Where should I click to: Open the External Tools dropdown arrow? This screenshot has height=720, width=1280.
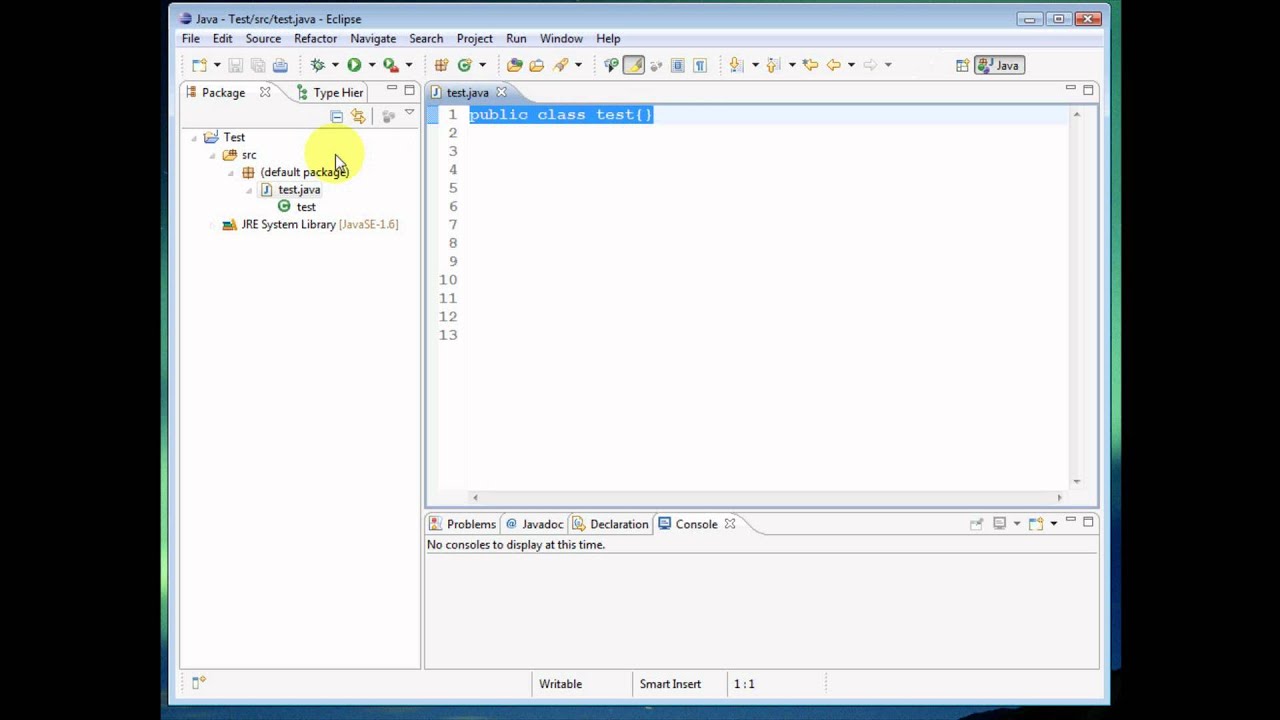408,66
